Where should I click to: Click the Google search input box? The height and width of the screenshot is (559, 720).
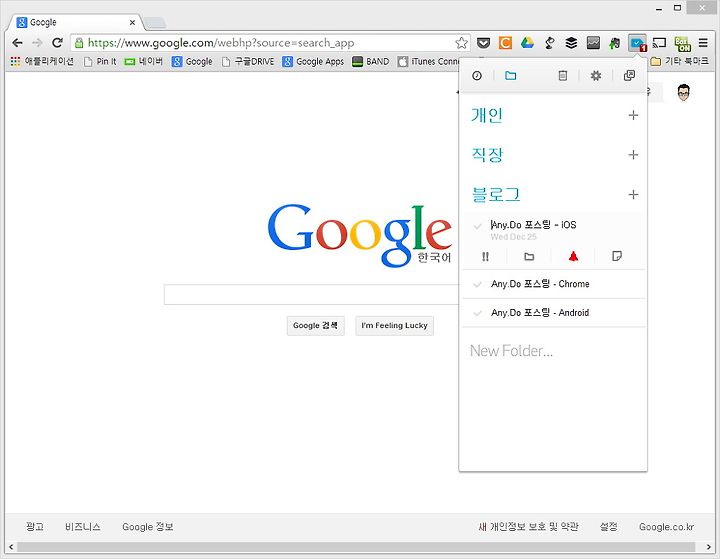pos(311,294)
